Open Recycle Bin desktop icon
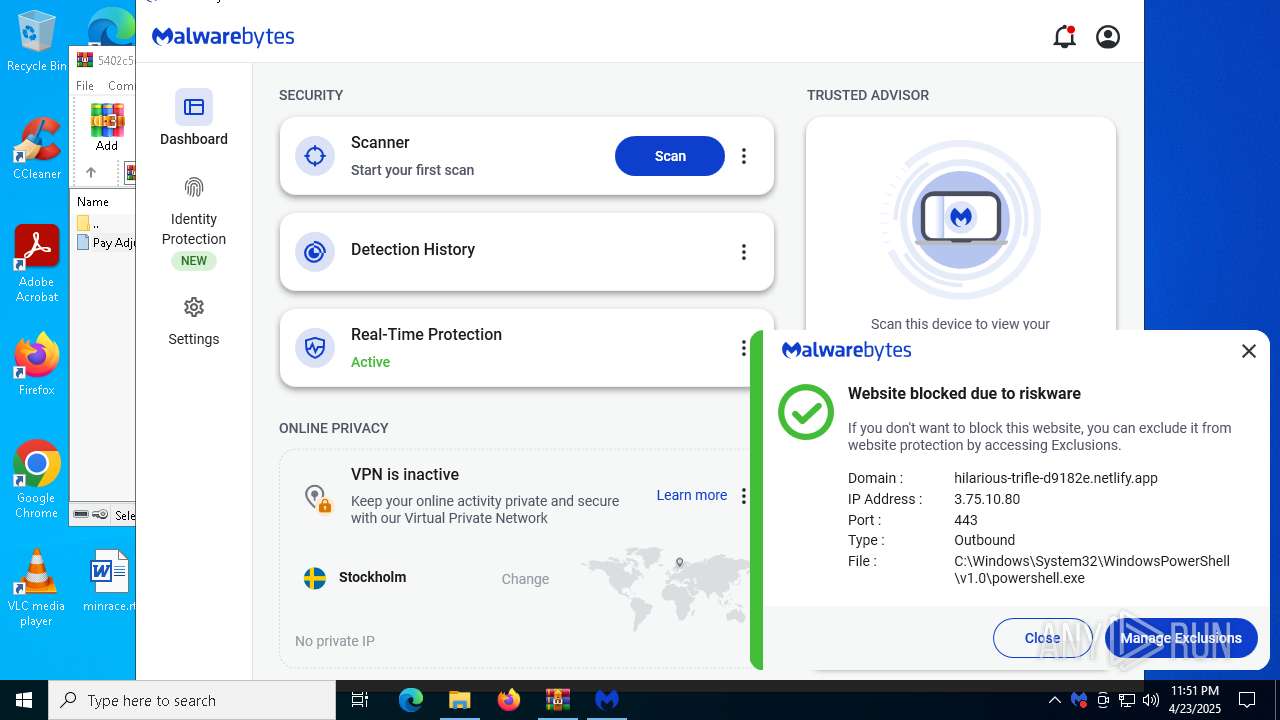 (x=37, y=42)
